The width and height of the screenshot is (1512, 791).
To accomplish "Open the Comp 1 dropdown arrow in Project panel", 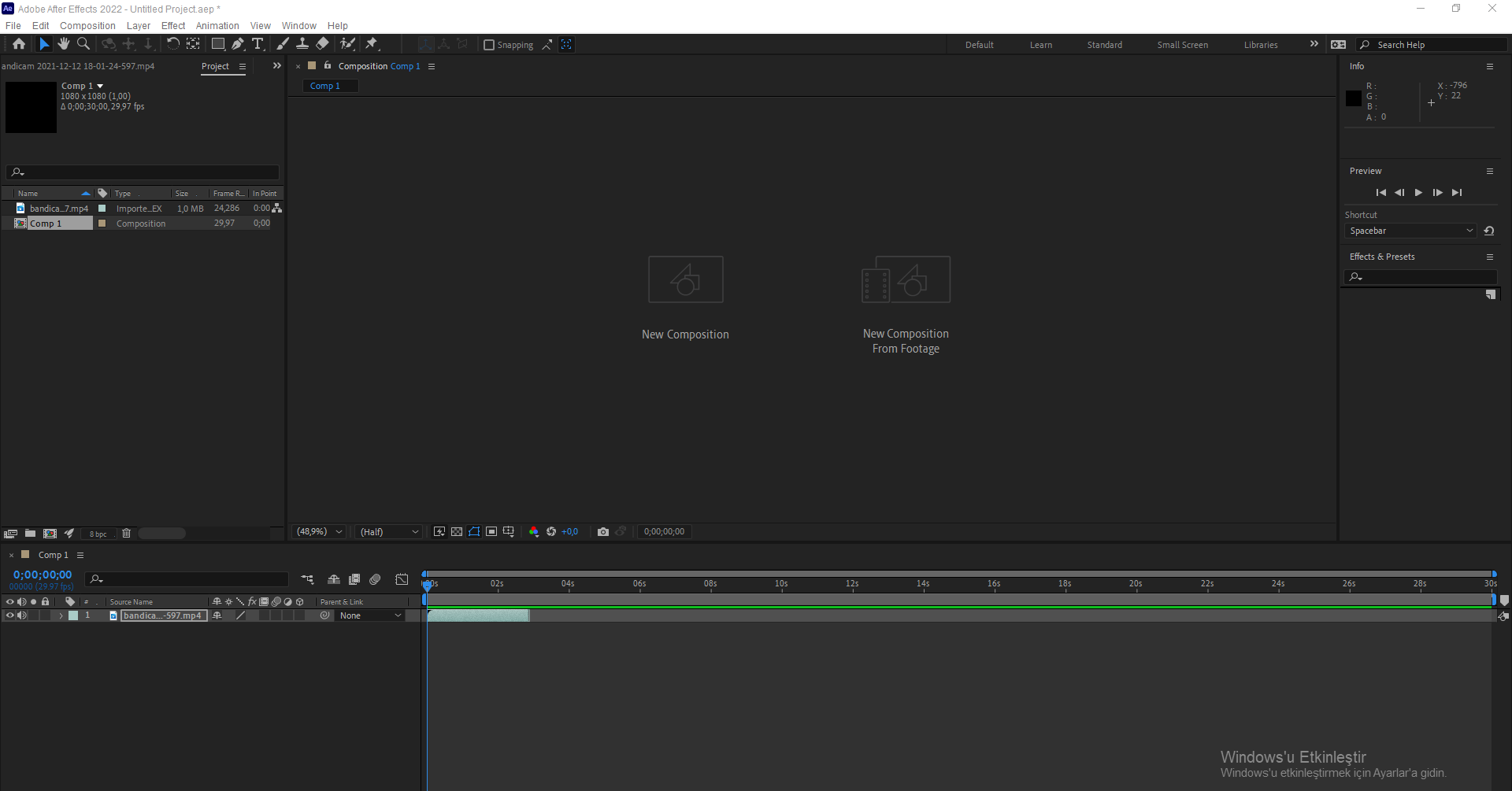I will pos(100,86).
